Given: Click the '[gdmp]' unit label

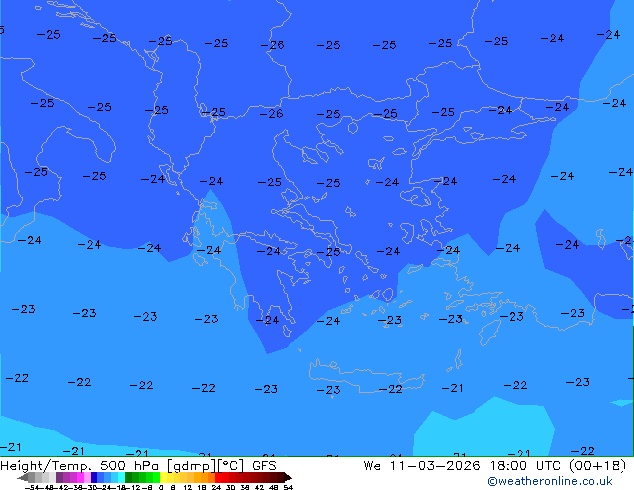Looking at the screenshot, I should (x=192, y=466).
